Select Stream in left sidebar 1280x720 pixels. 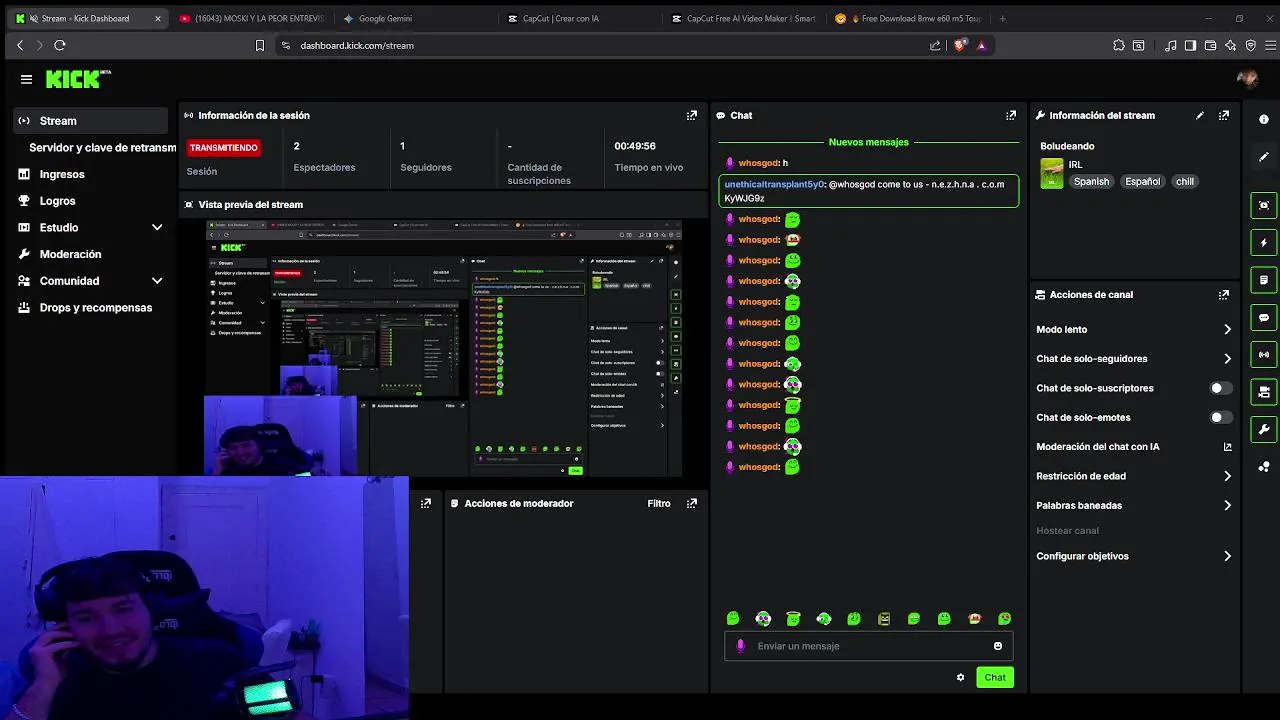(91, 121)
